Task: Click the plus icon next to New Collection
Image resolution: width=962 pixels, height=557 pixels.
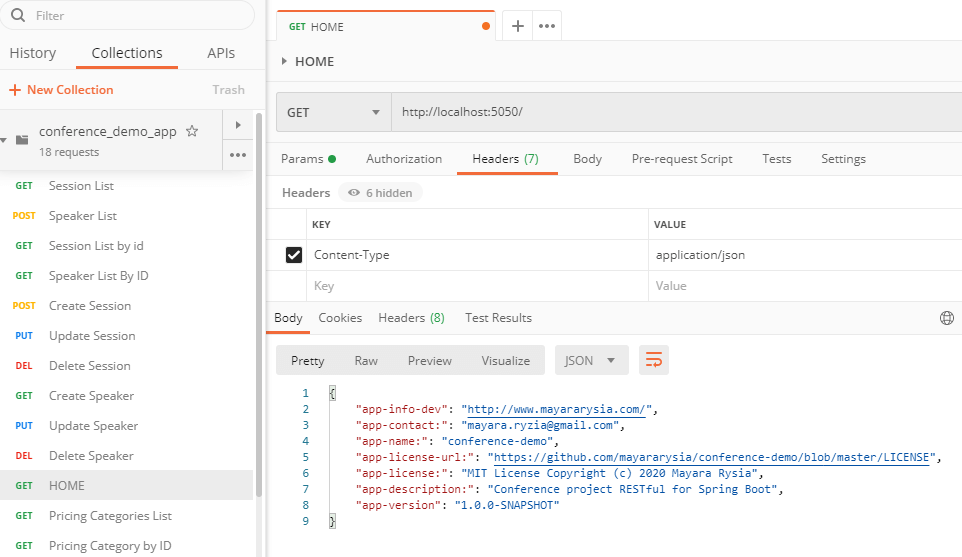Action: point(15,90)
